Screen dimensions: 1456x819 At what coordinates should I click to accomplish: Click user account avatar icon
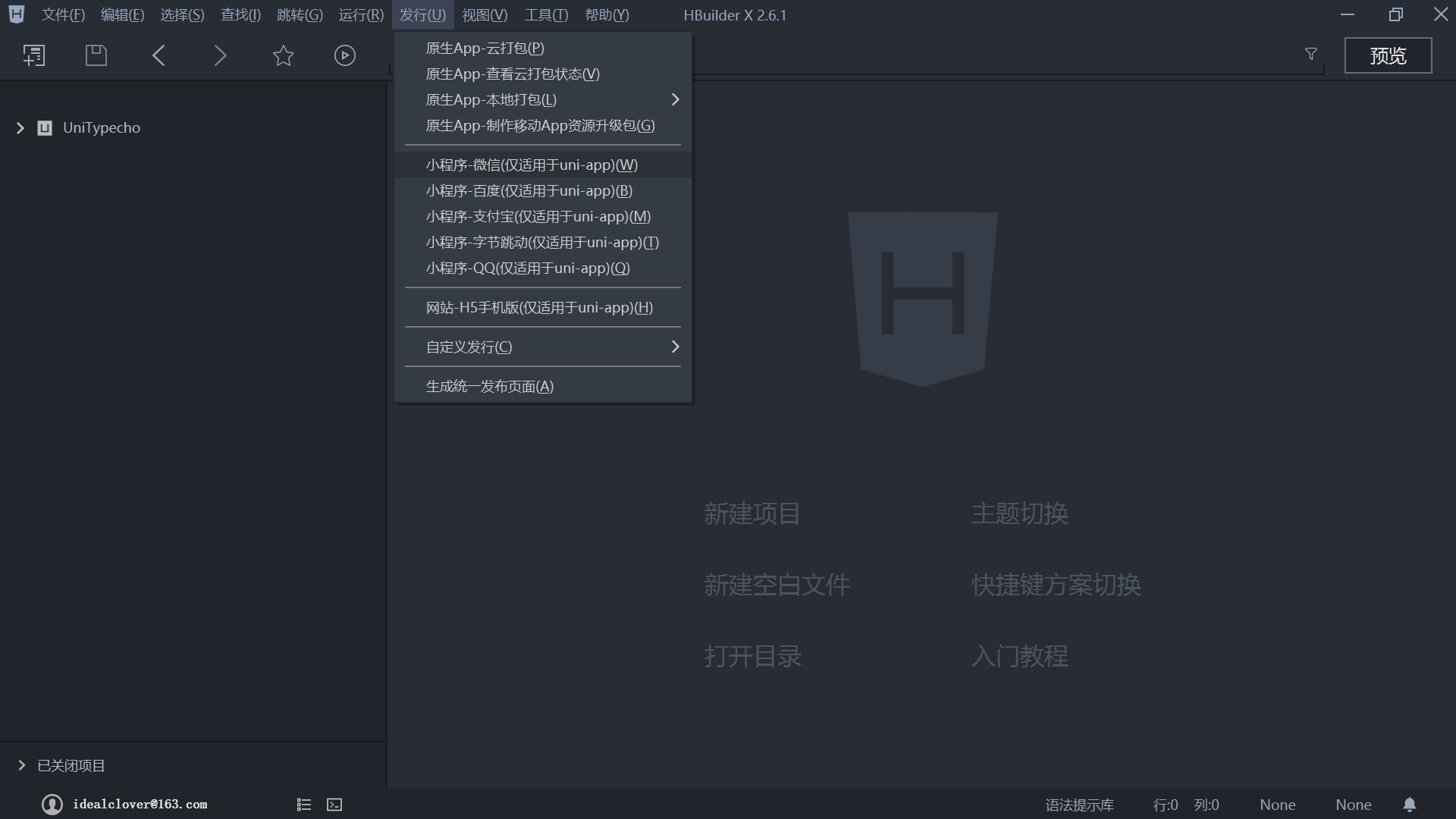[52, 805]
